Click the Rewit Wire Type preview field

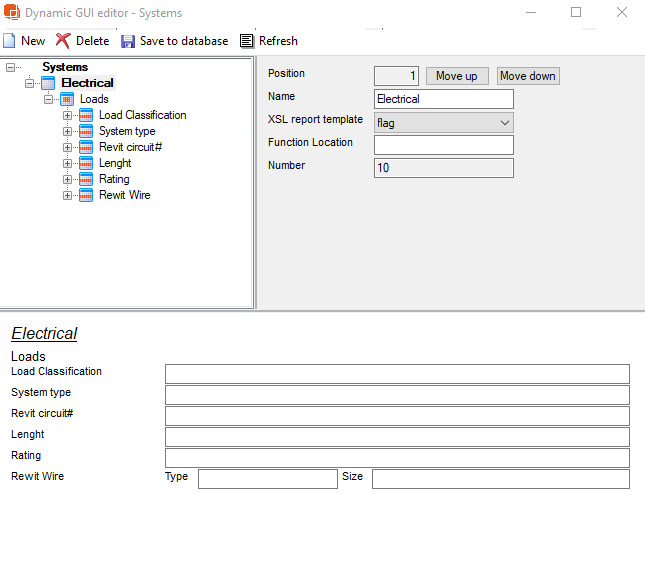[x=267, y=479]
